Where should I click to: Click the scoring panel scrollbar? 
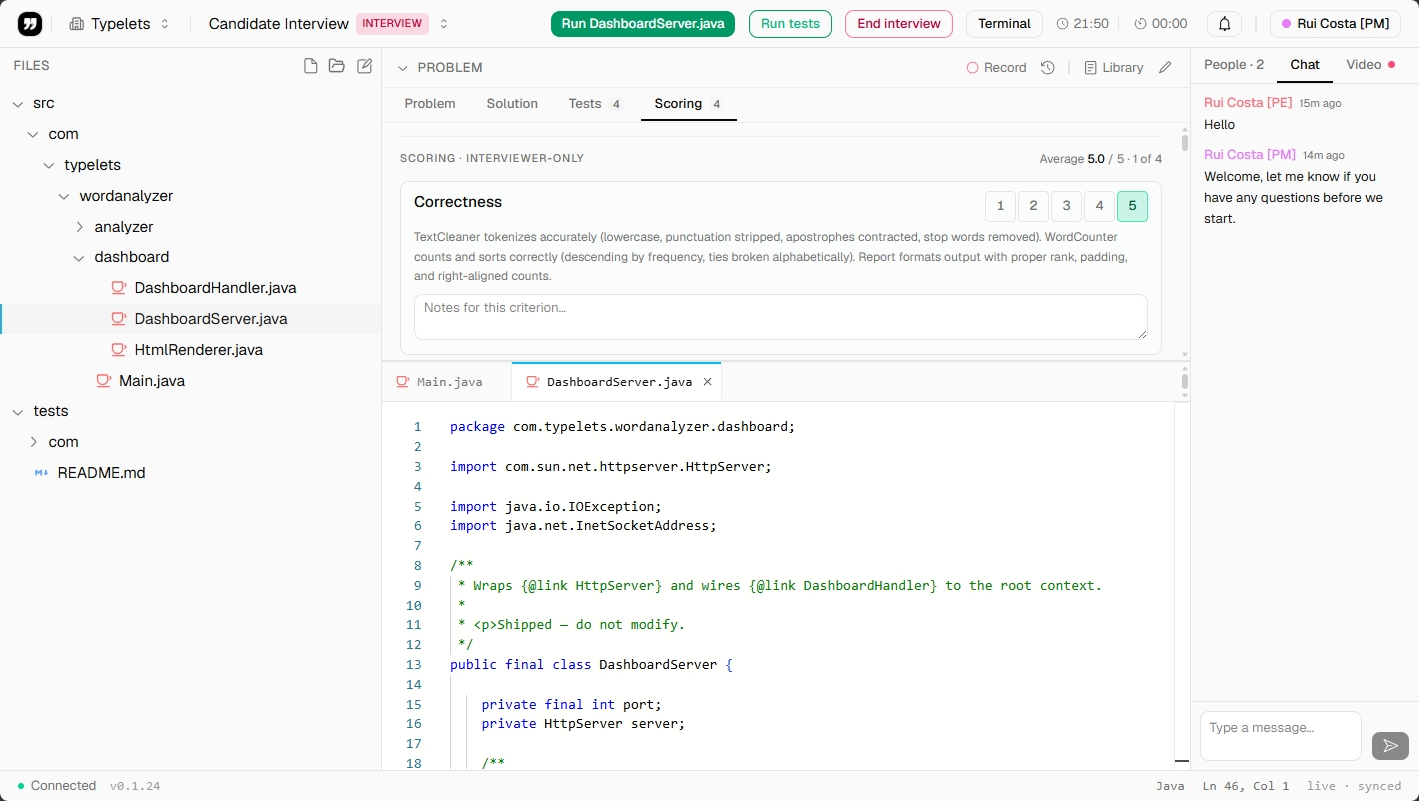[x=1185, y=142]
